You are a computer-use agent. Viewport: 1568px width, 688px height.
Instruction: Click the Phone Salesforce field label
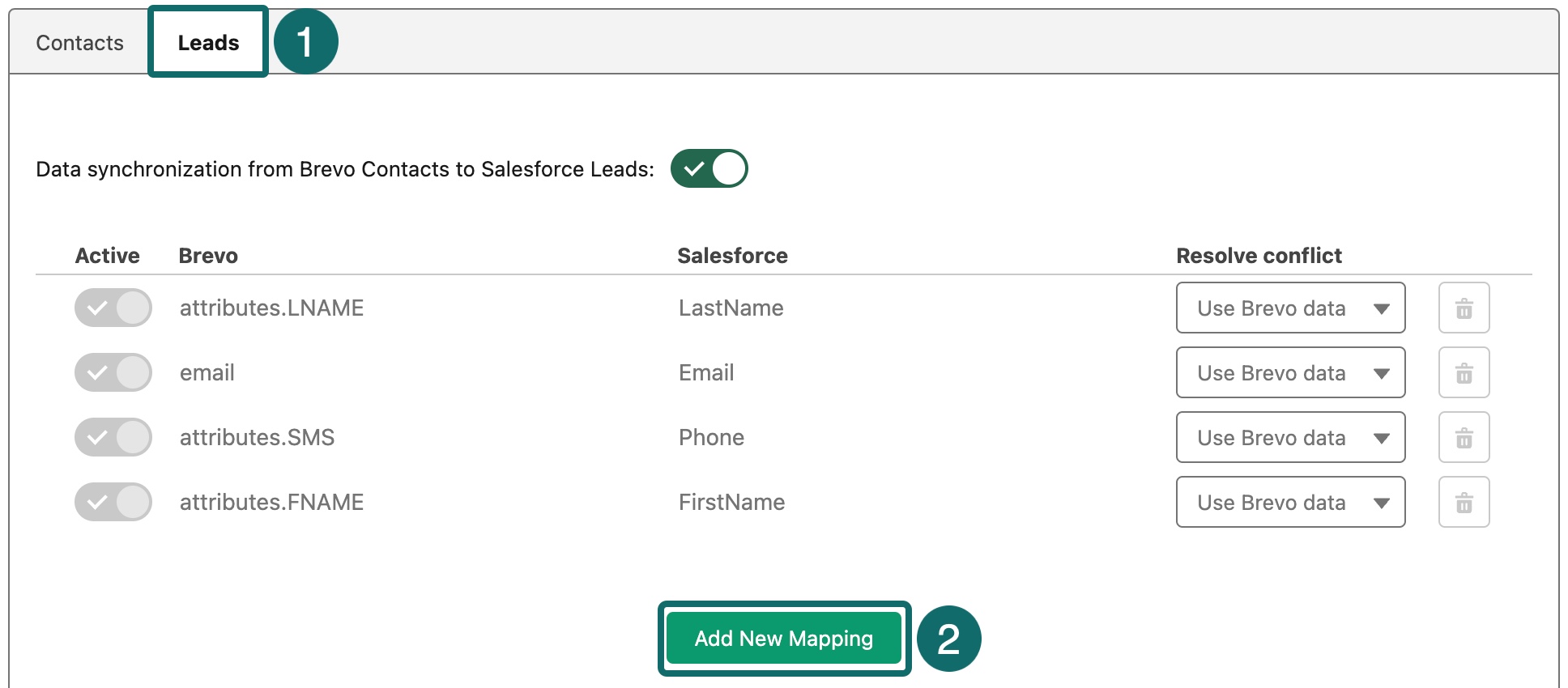[711, 437]
